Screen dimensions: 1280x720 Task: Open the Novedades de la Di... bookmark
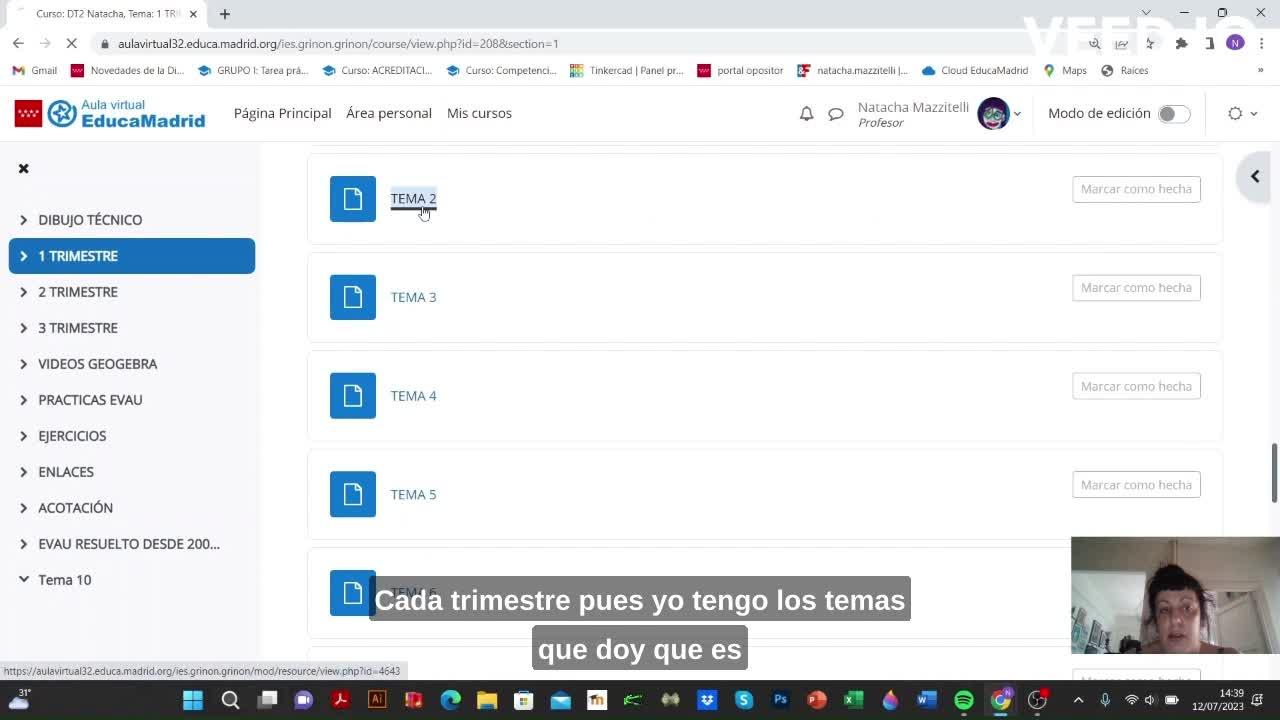[x=128, y=71]
